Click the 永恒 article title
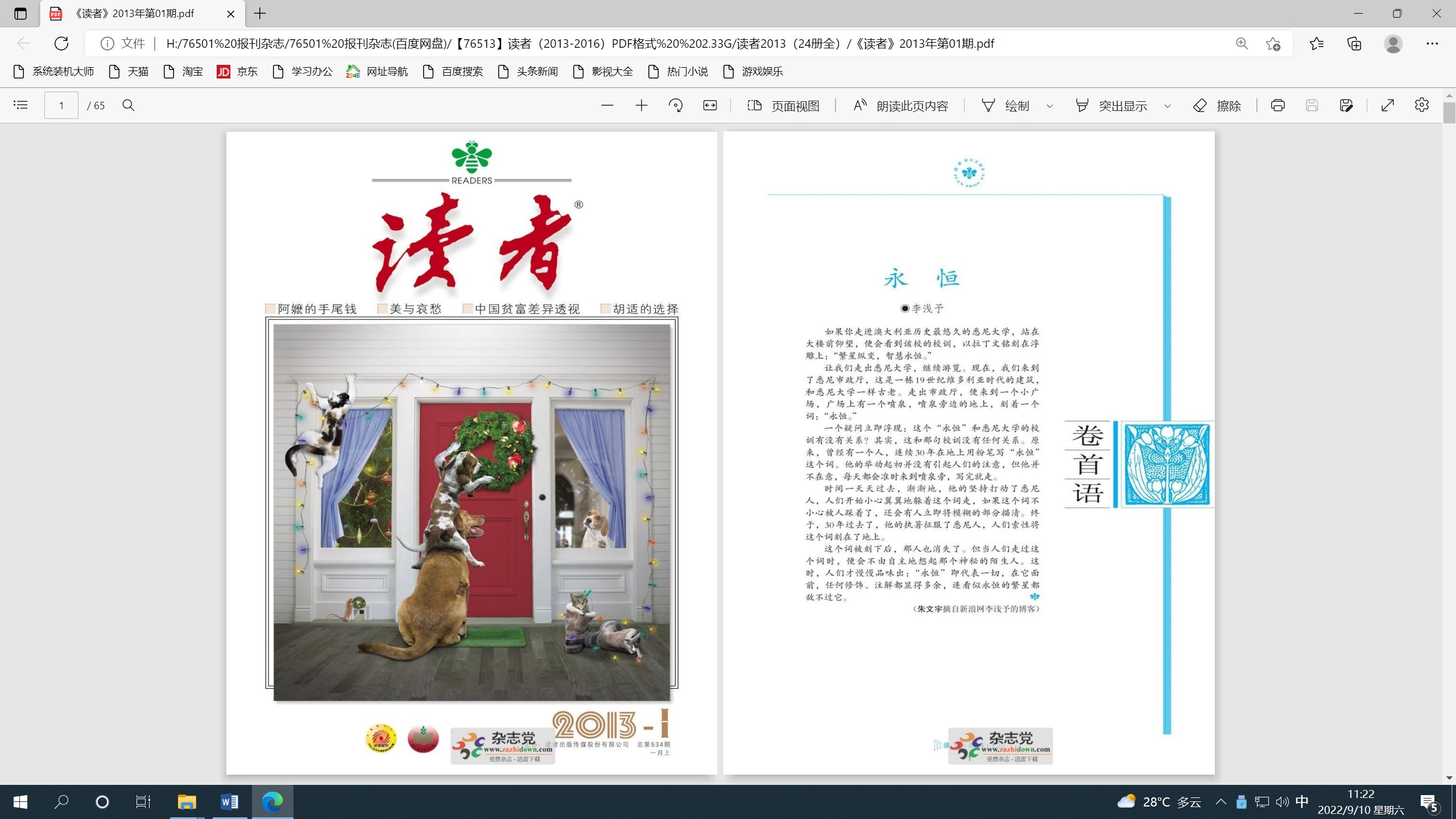 921,279
